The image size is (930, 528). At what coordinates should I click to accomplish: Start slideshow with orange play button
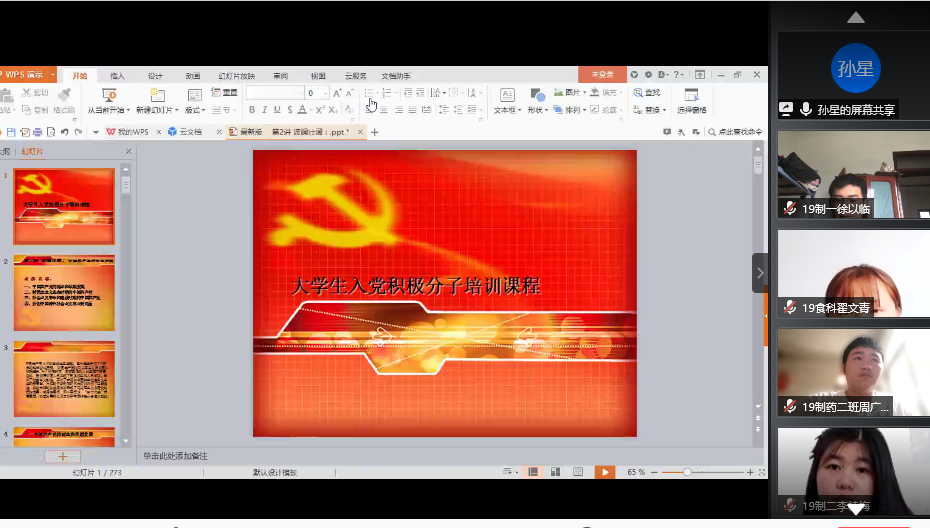click(604, 472)
